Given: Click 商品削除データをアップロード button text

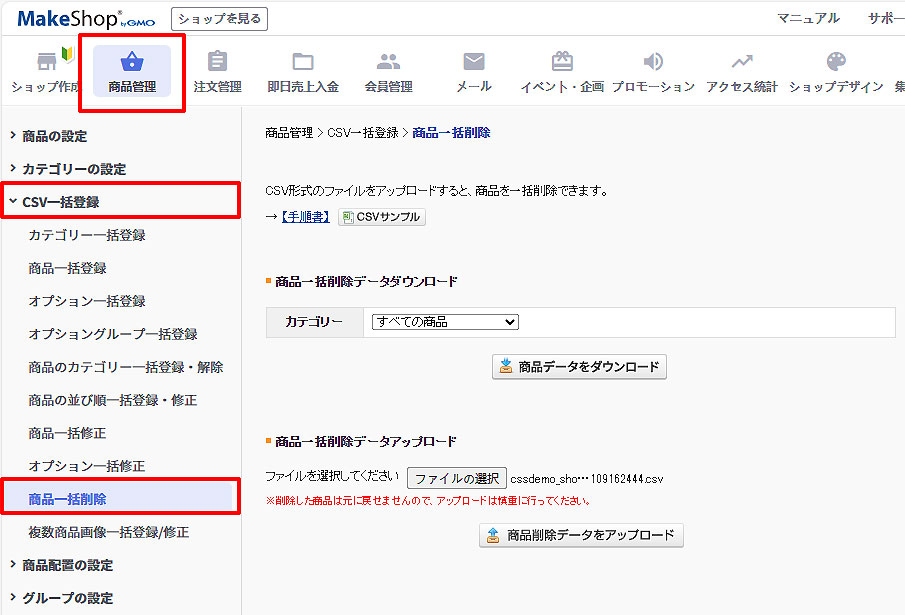Looking at the screenshot, I should [x=590, y=535].
